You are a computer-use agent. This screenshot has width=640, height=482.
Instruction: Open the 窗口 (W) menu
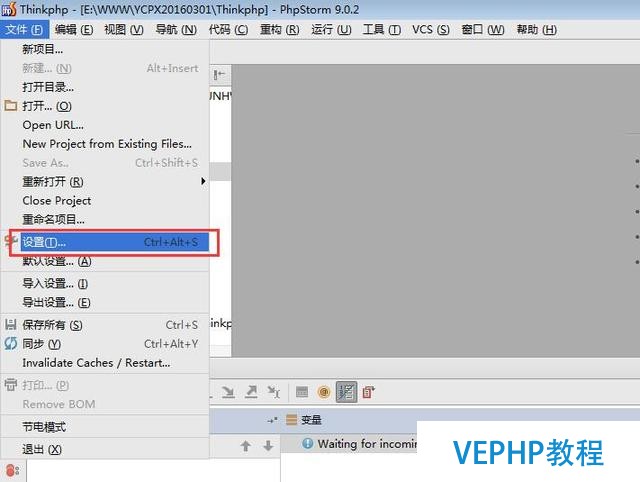pos(483,30)
